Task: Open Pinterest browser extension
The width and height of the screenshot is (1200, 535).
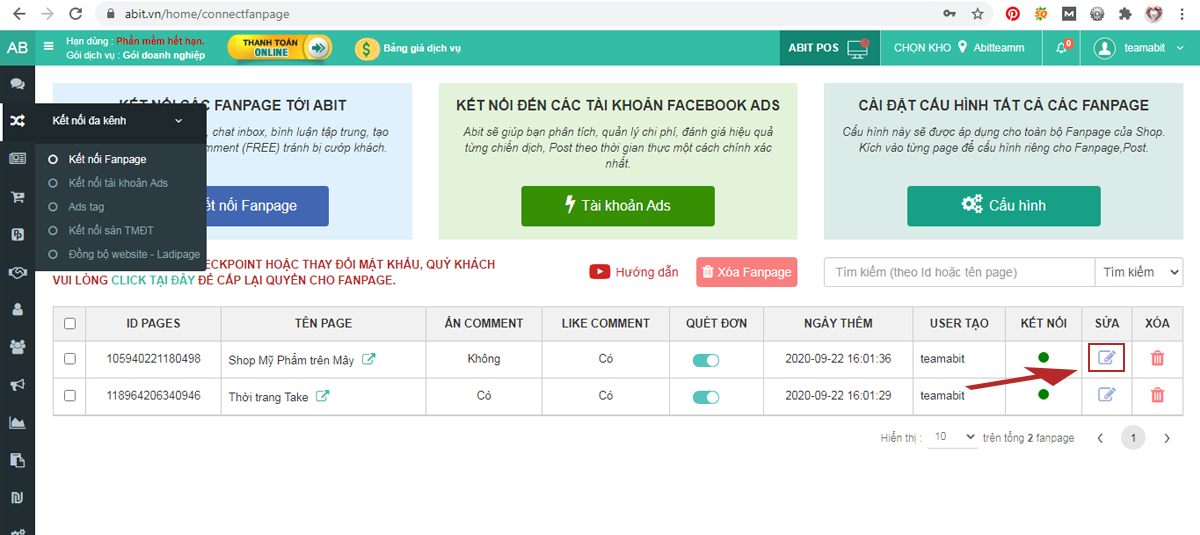Action: tap(1013, 14)
